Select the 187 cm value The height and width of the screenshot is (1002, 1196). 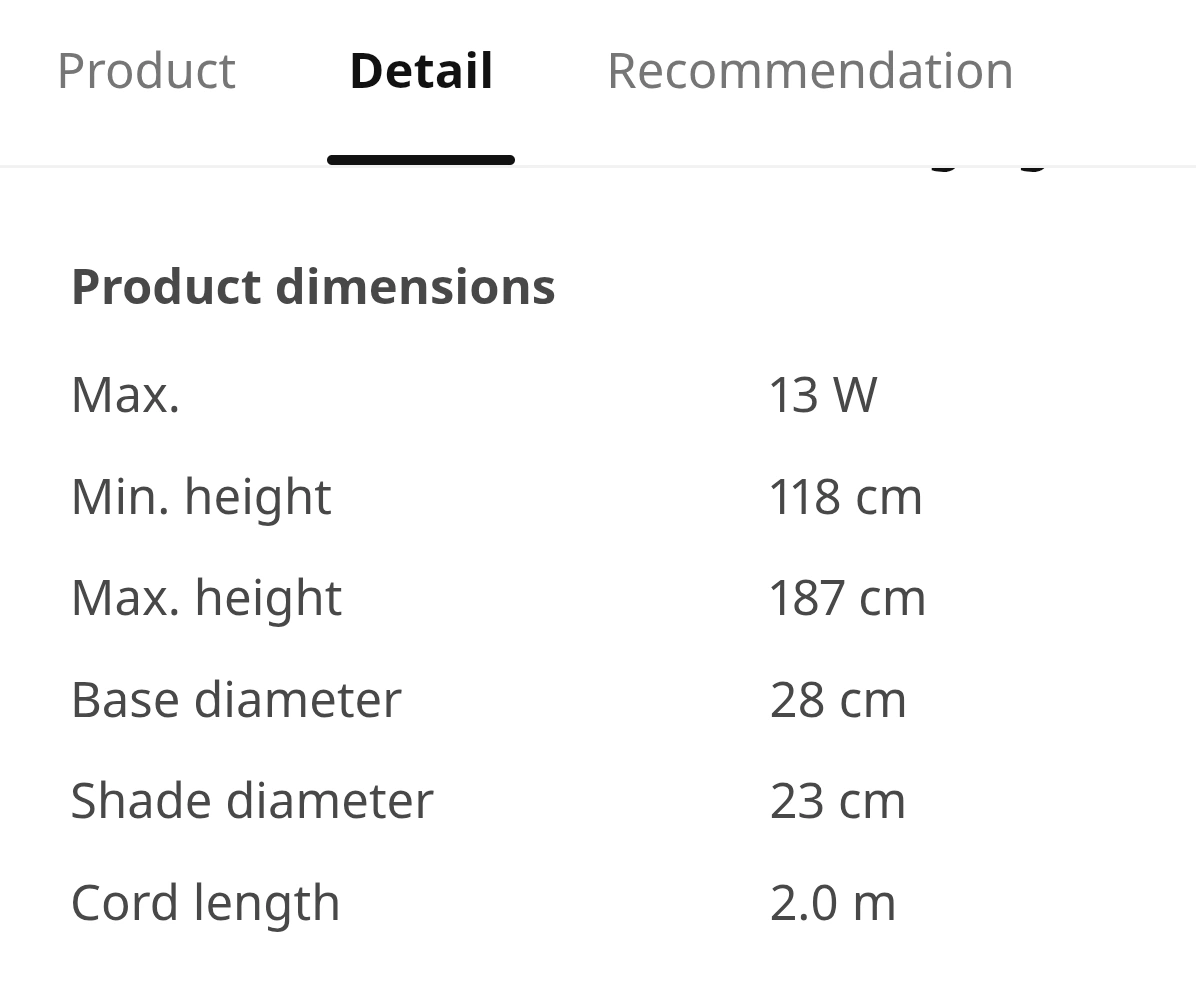(847, 598)
